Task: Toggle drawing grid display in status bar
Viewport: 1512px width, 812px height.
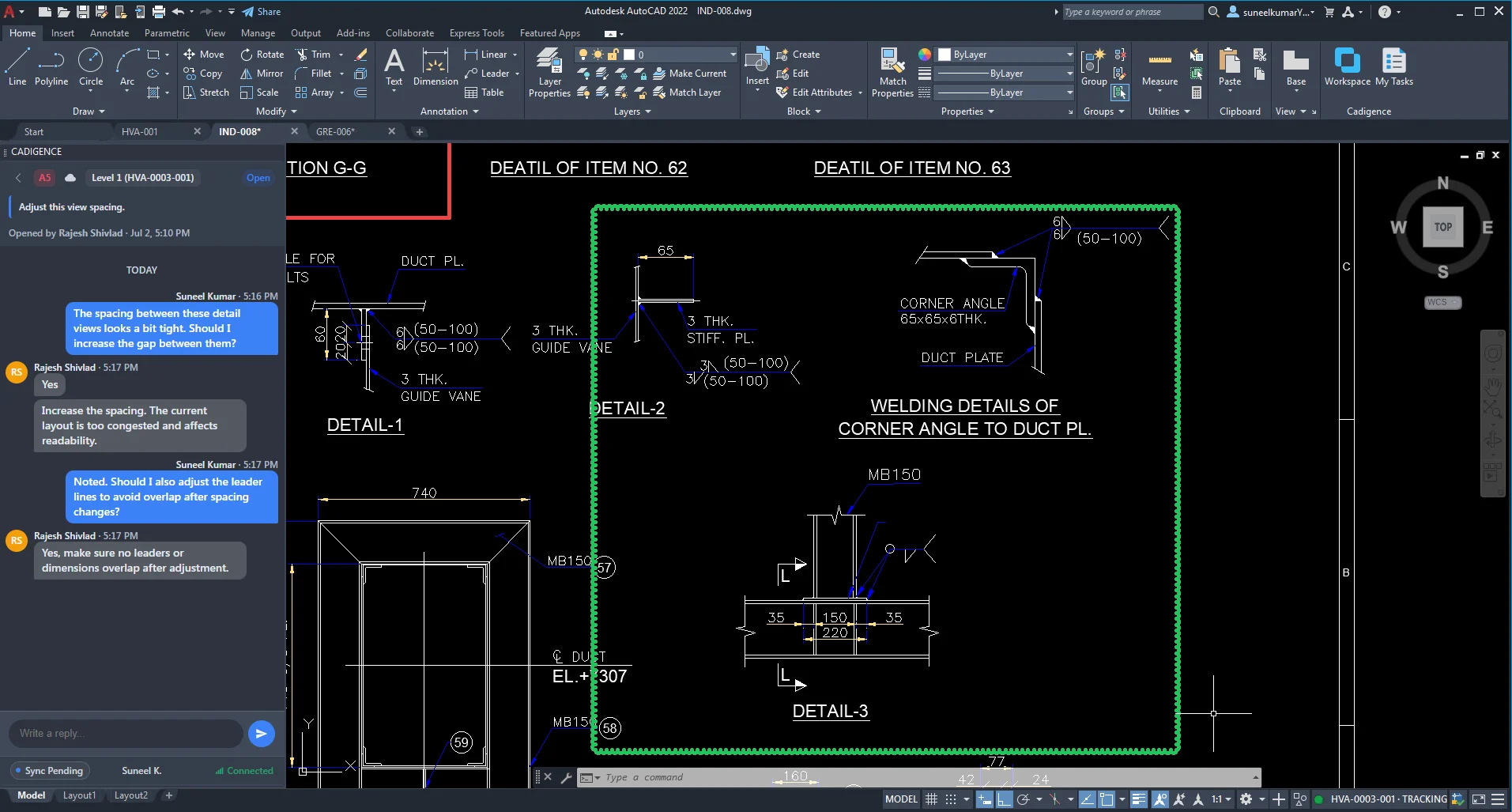Action: coord(931,799)
